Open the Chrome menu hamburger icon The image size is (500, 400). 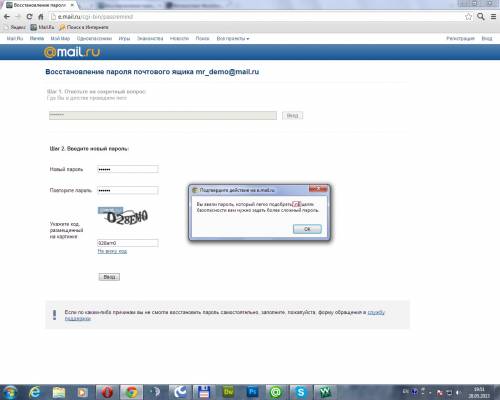coord(493,17)
